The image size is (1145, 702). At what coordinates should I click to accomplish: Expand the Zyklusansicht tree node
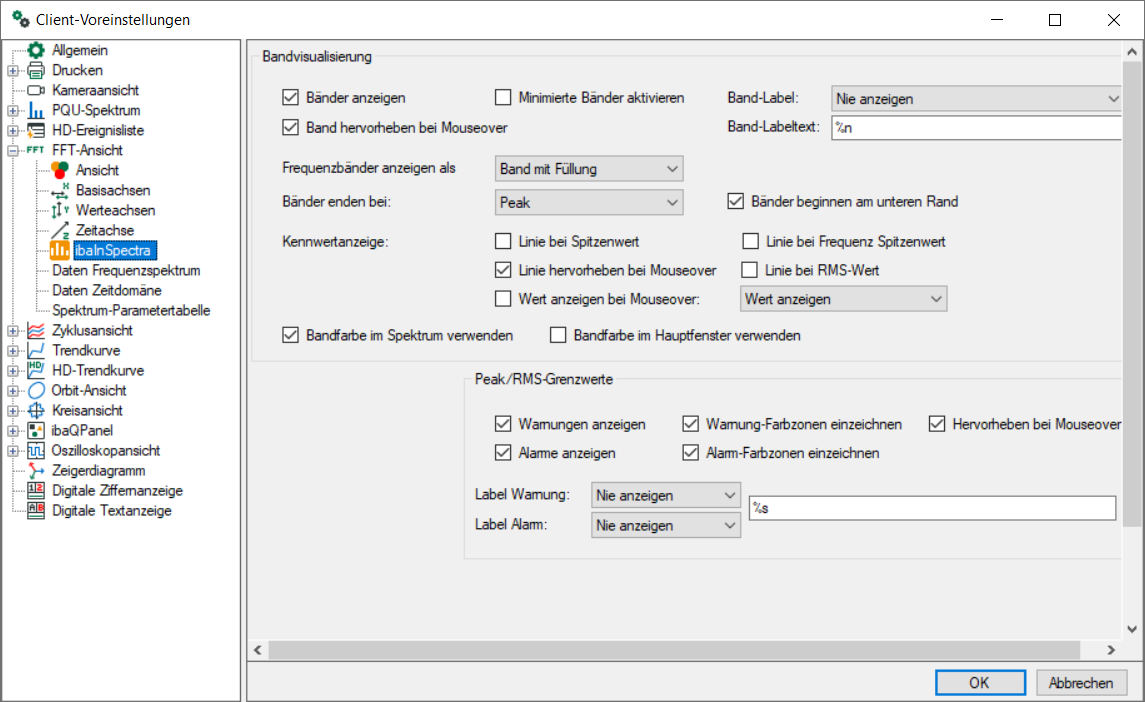point(12,330)
